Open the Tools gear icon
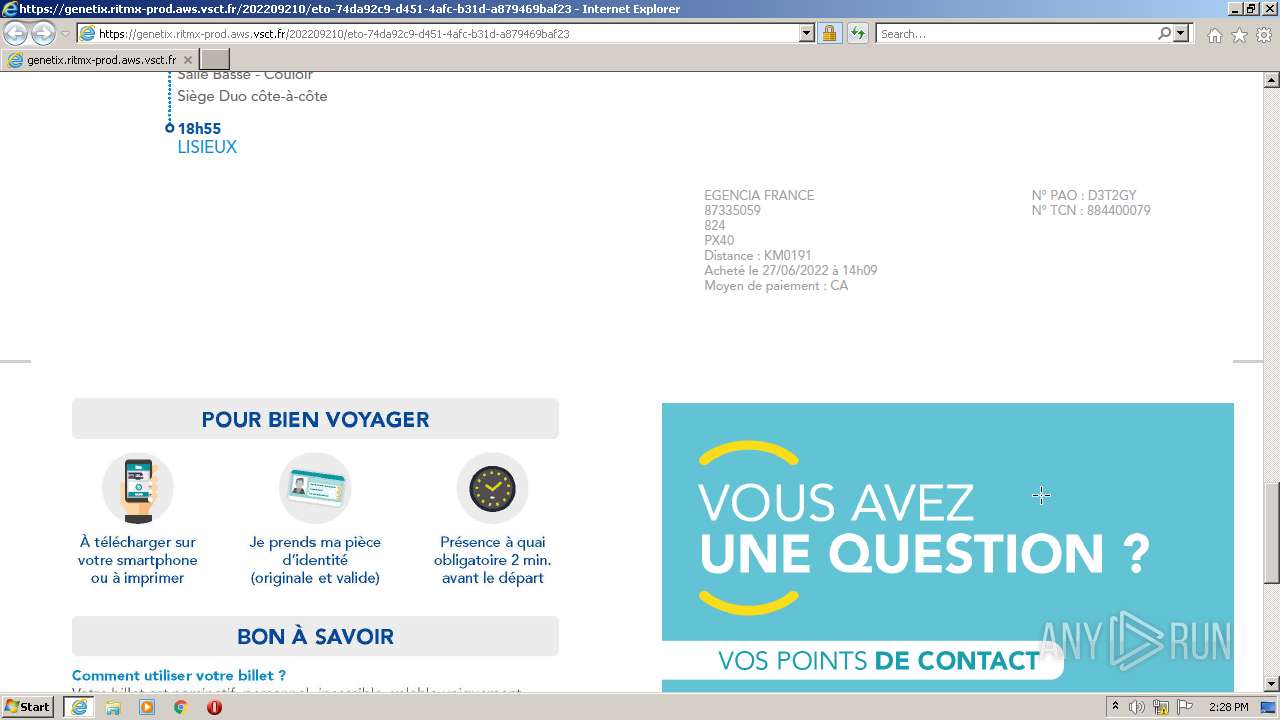 click(1264, 35)
